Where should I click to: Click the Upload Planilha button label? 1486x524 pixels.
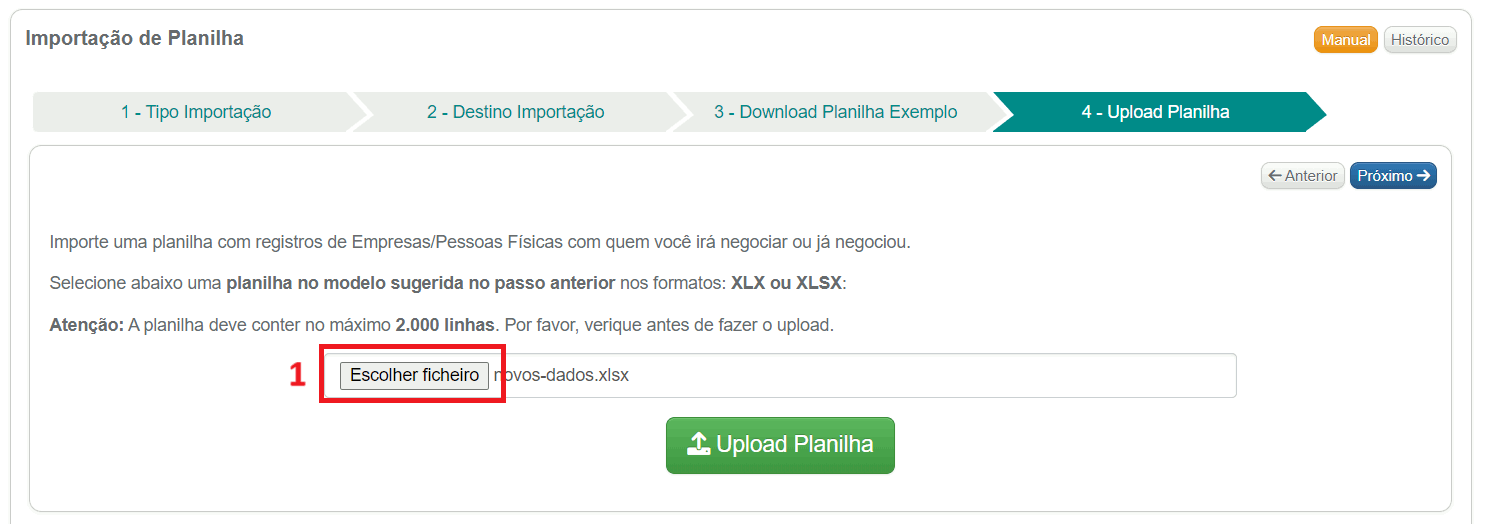(x=795, y=445)
